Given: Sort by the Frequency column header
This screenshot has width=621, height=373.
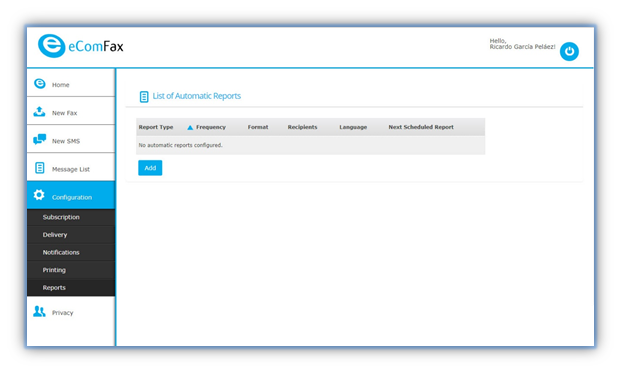Looking at the screenshot, I should coord(211,127).
